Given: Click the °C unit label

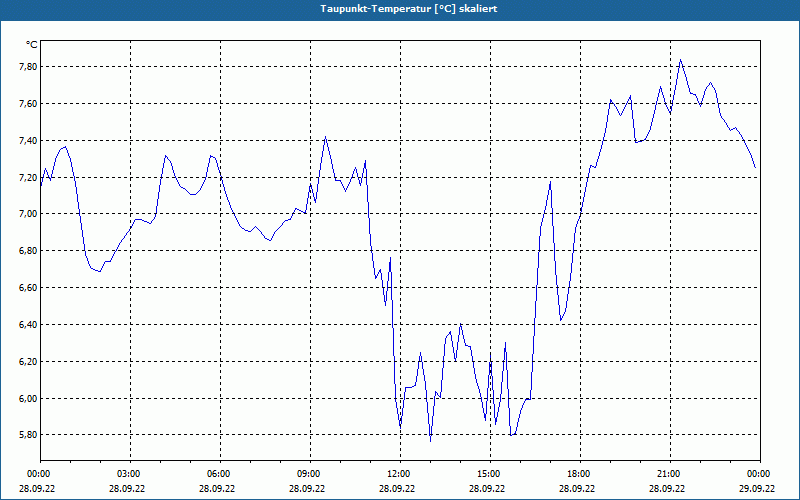Looking at the screenshot, I should pyautogui.click(x=31, y=45).
